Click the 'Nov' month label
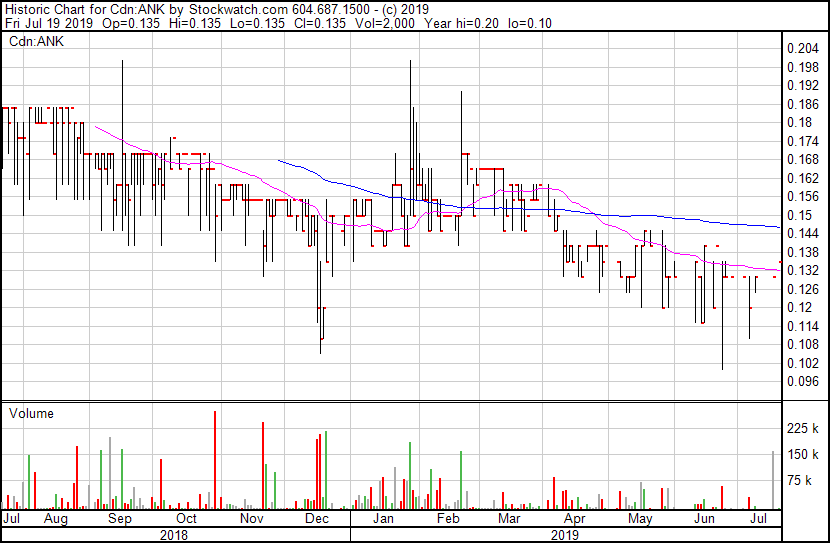This screenshot has width=830, height=543. pos(251,519)
